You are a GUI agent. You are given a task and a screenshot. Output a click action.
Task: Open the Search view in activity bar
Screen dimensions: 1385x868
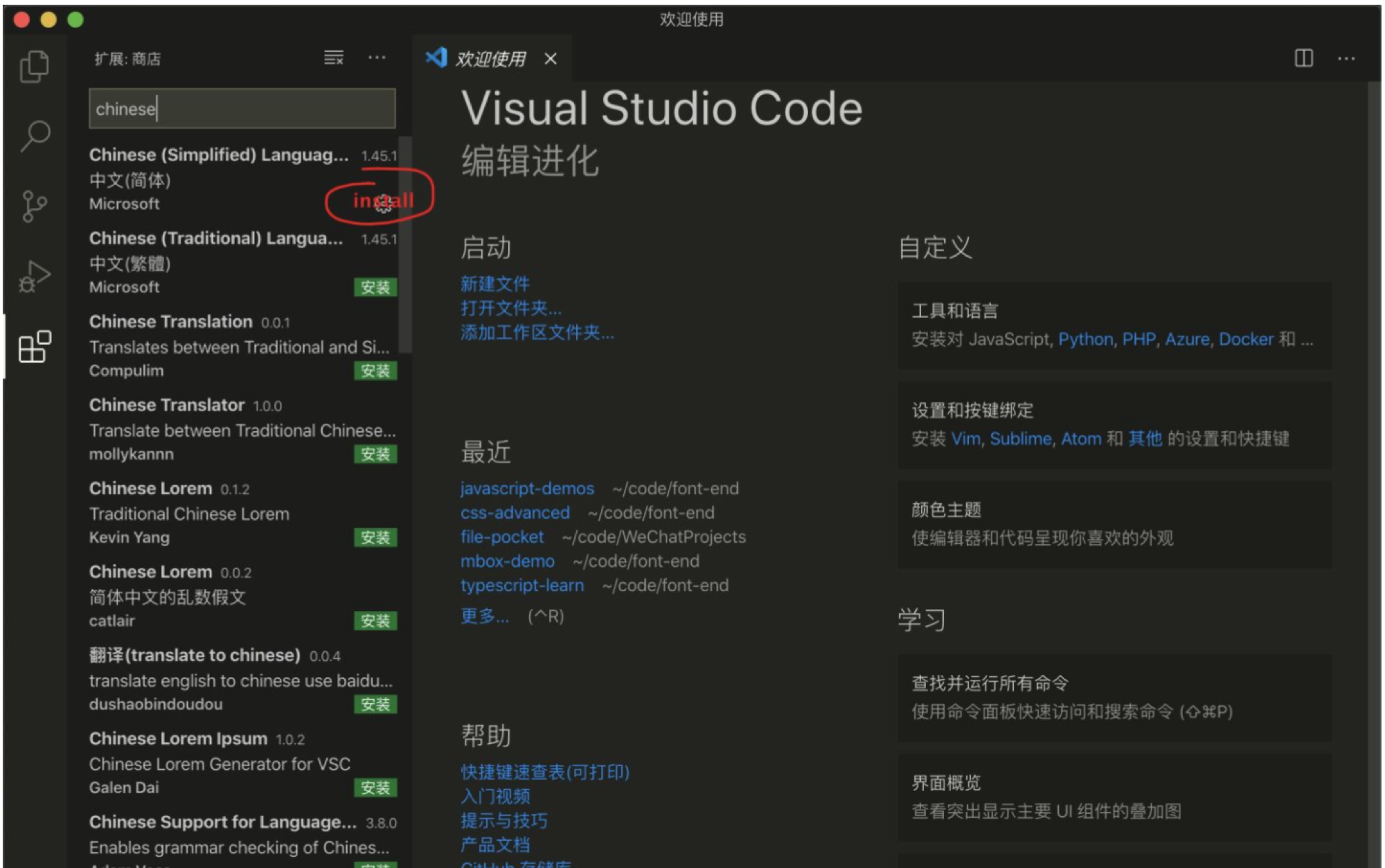pos(35,136)
